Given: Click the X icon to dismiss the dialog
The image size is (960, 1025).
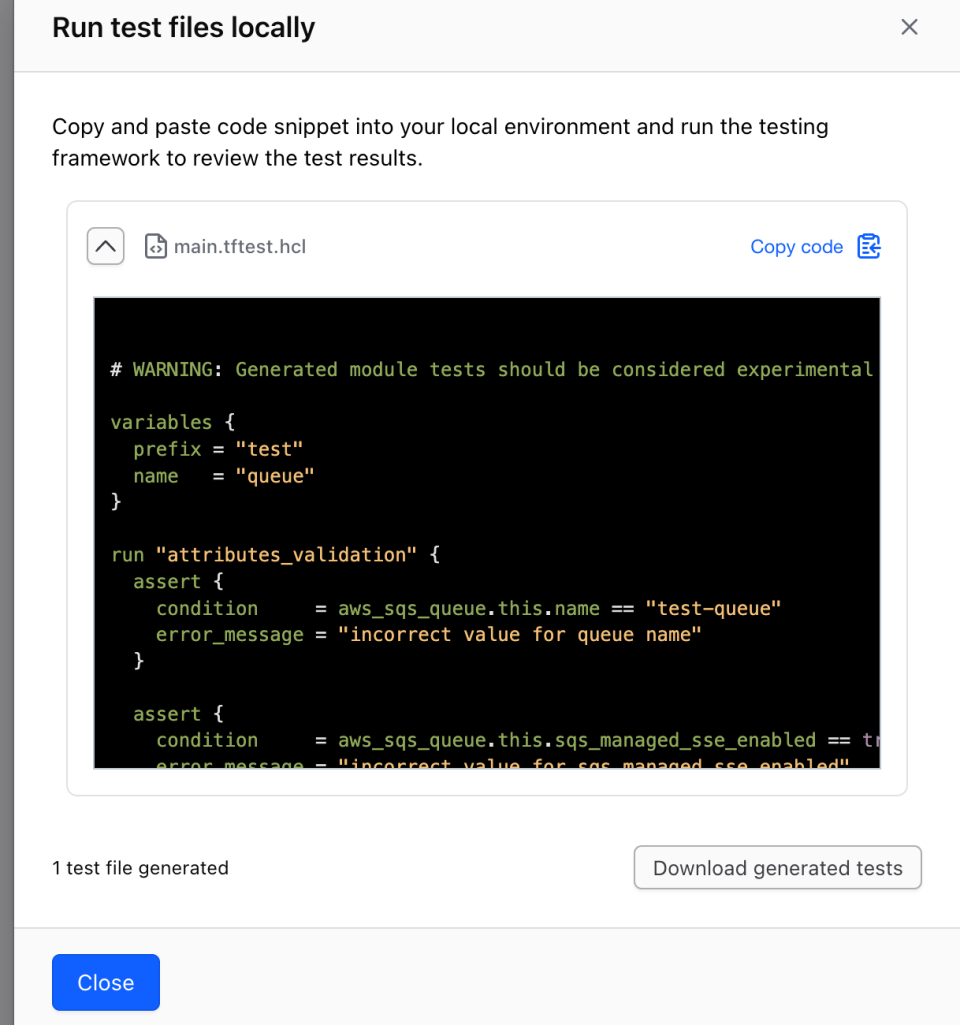Looking at the screenshot, I should pyautogui.click(x=909, y=27).
